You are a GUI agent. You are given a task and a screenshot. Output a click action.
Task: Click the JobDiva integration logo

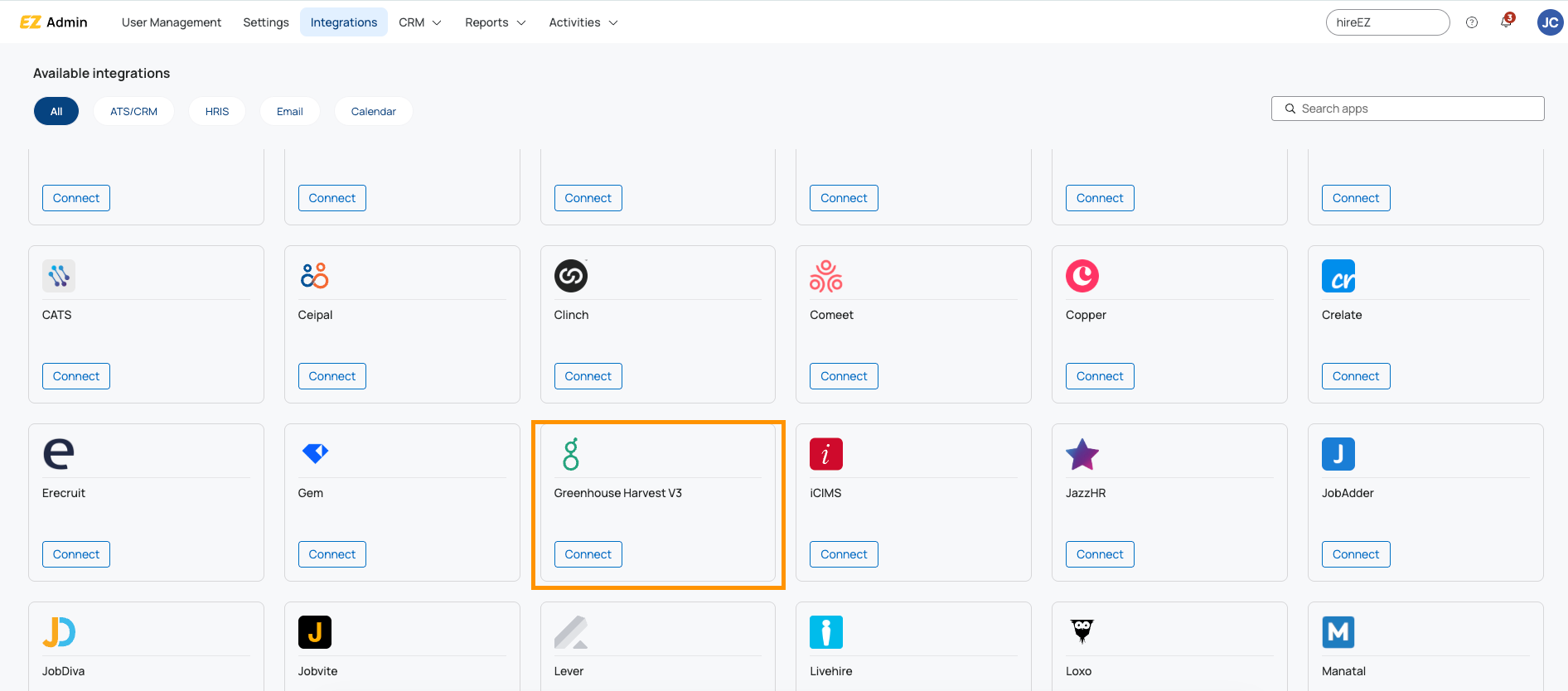pos(59,632)
